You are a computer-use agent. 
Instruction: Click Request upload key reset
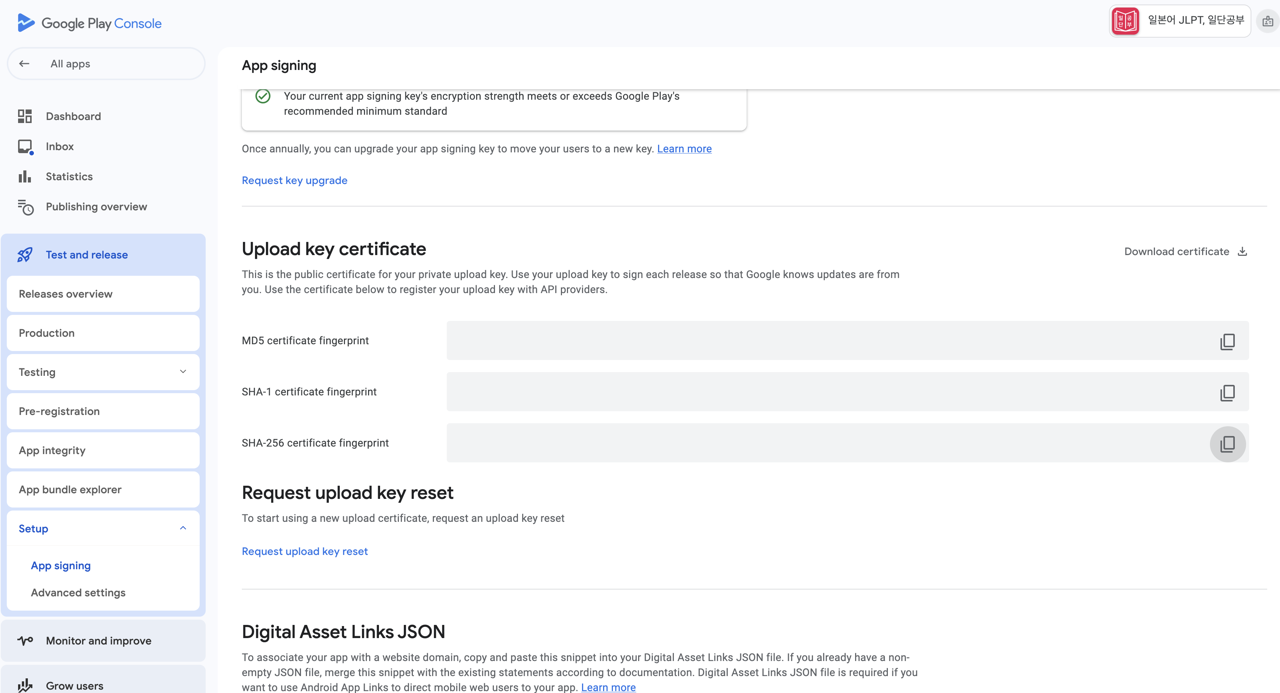click(304, 551)
